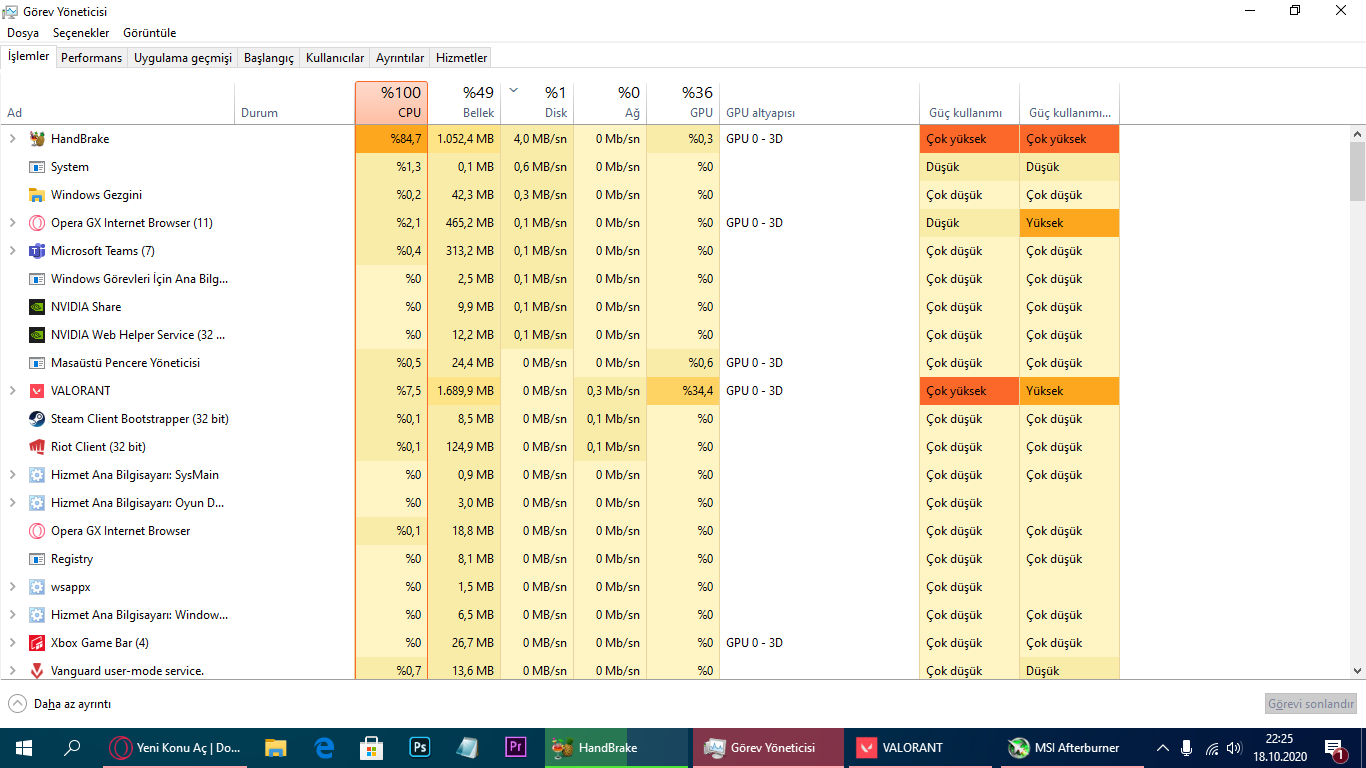Screen dimensions: 1366x768
Task: Expand Hizmet Ana Bilgisayarı: SysMain
Action: pyautogui.click(x=13, y=475)
